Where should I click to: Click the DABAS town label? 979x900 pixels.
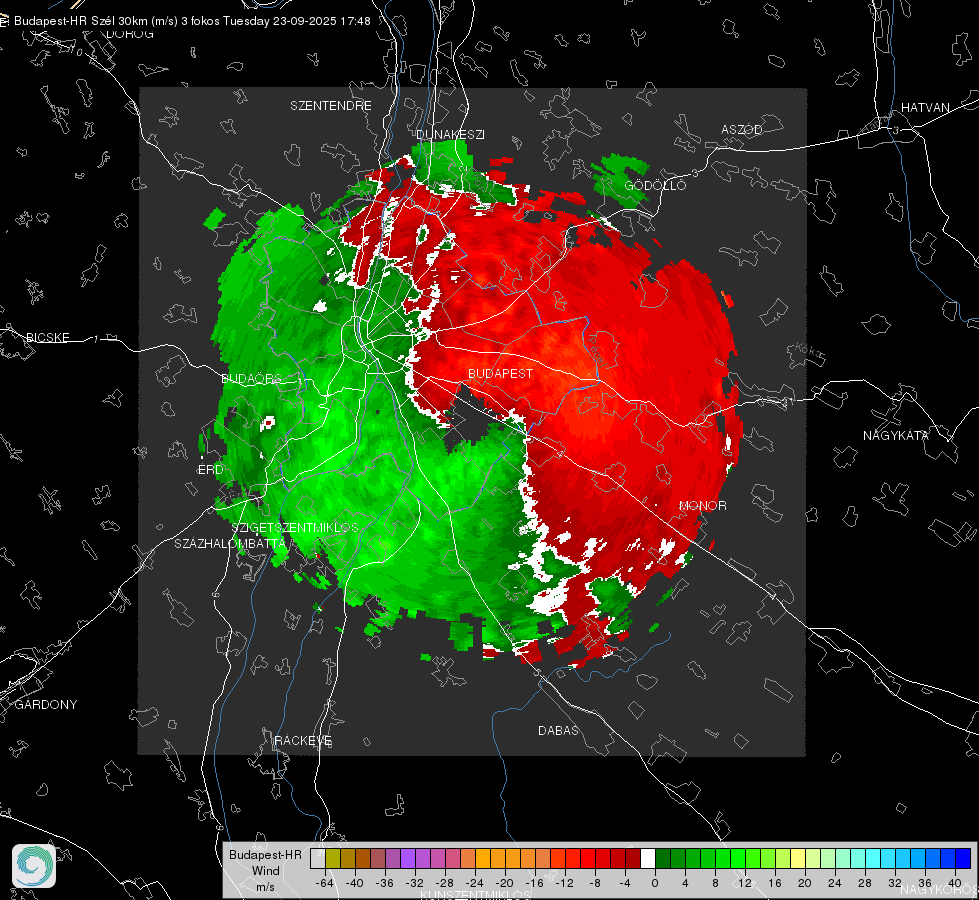[558, 730]
